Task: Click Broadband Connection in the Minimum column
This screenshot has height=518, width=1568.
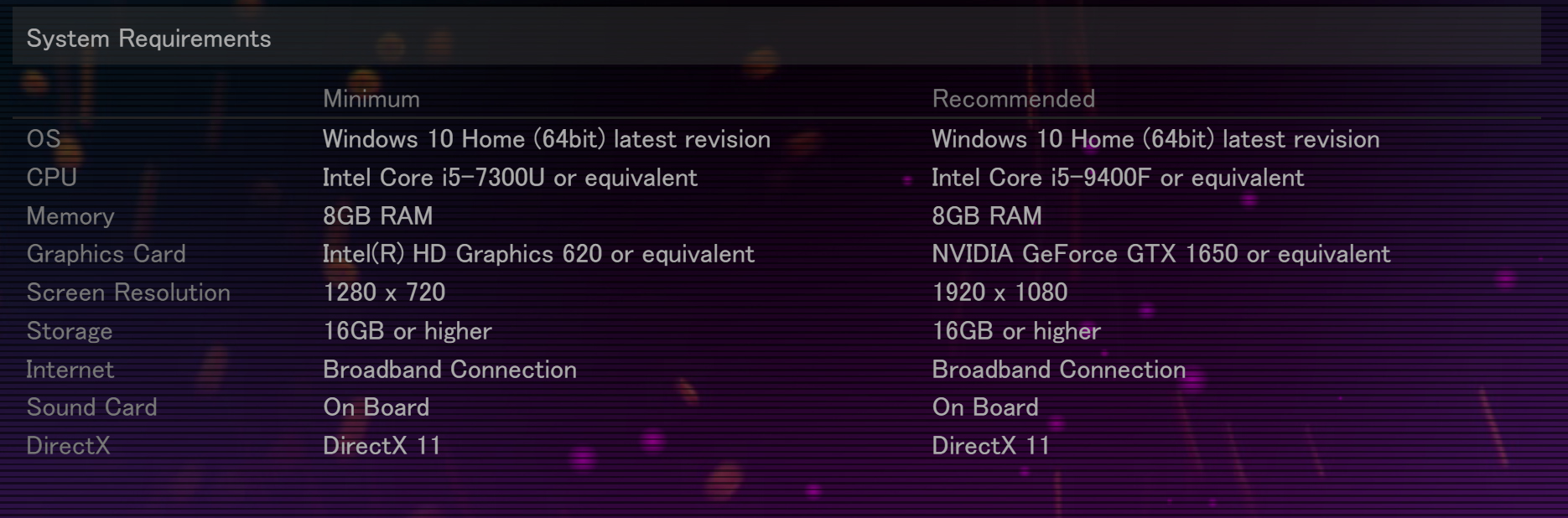Action: (x=449, y=369)
